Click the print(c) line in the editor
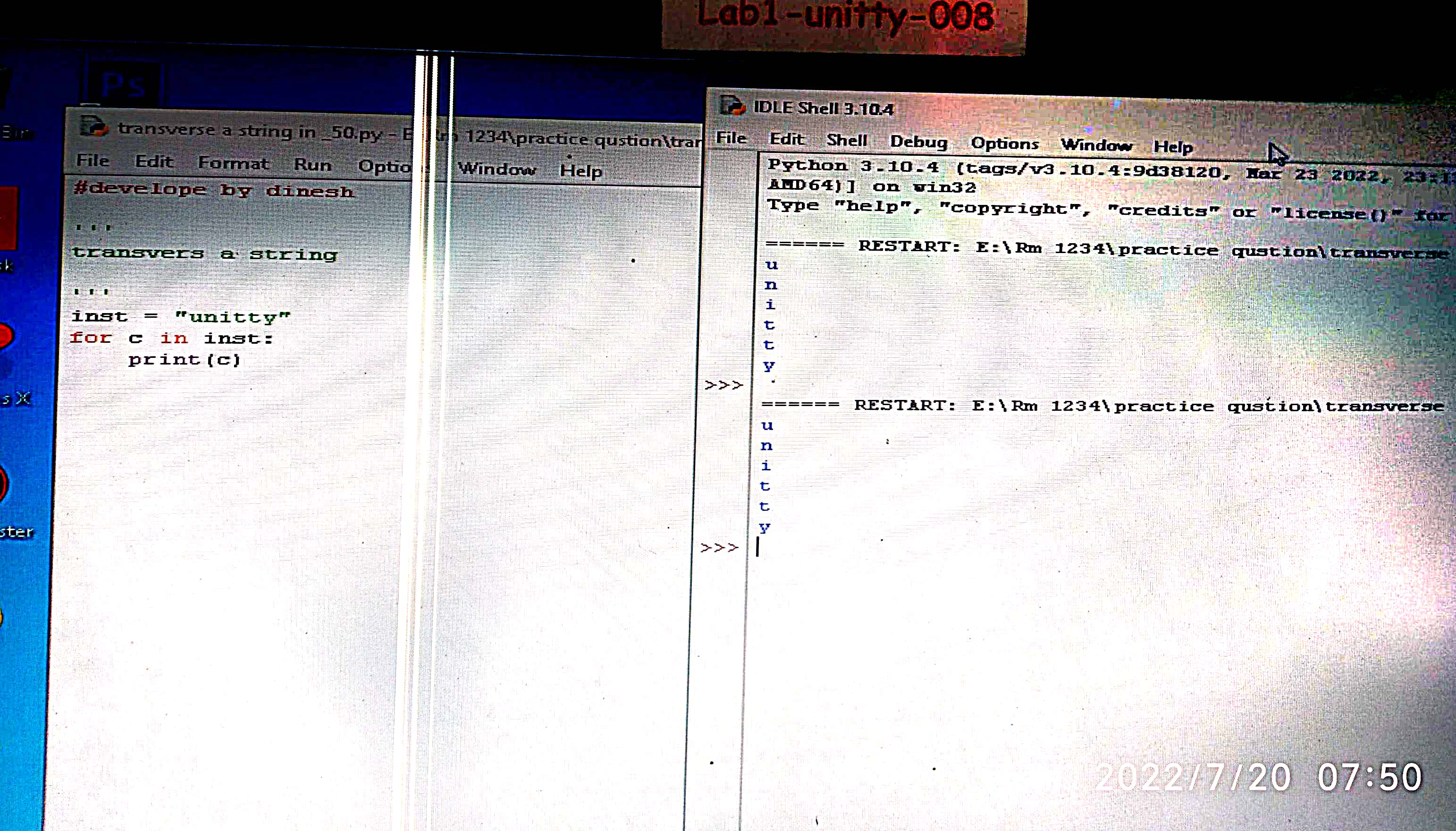 click(184, 360)
